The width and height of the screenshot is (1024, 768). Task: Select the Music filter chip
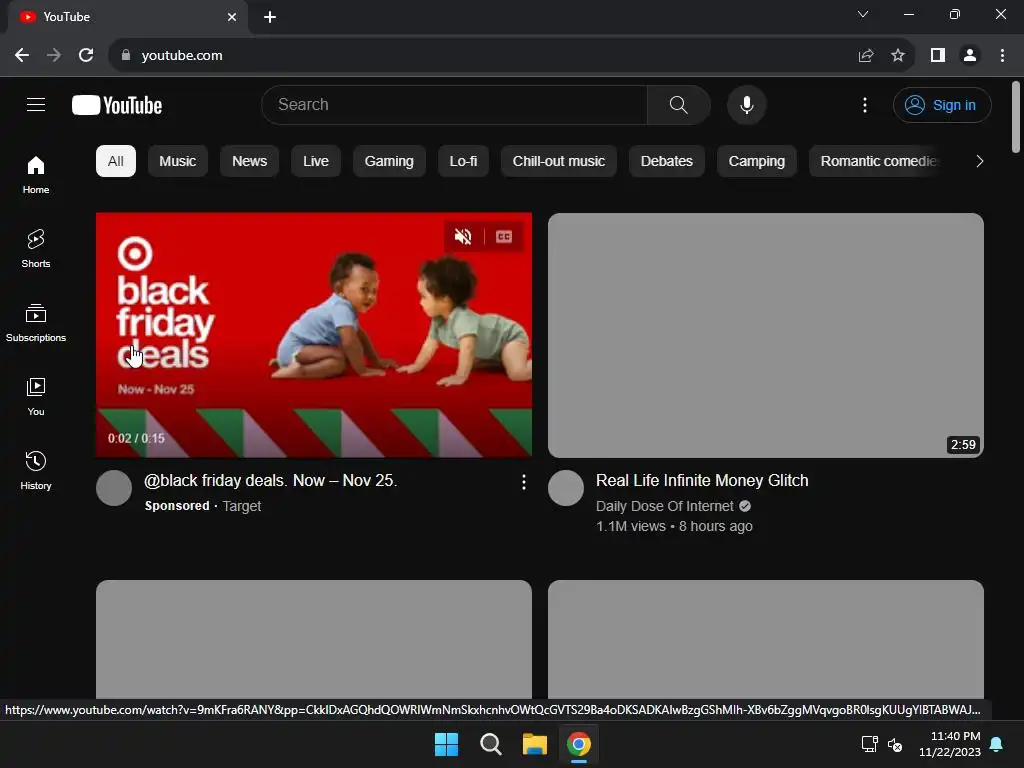pyautogui.click(x=177, y=161)
